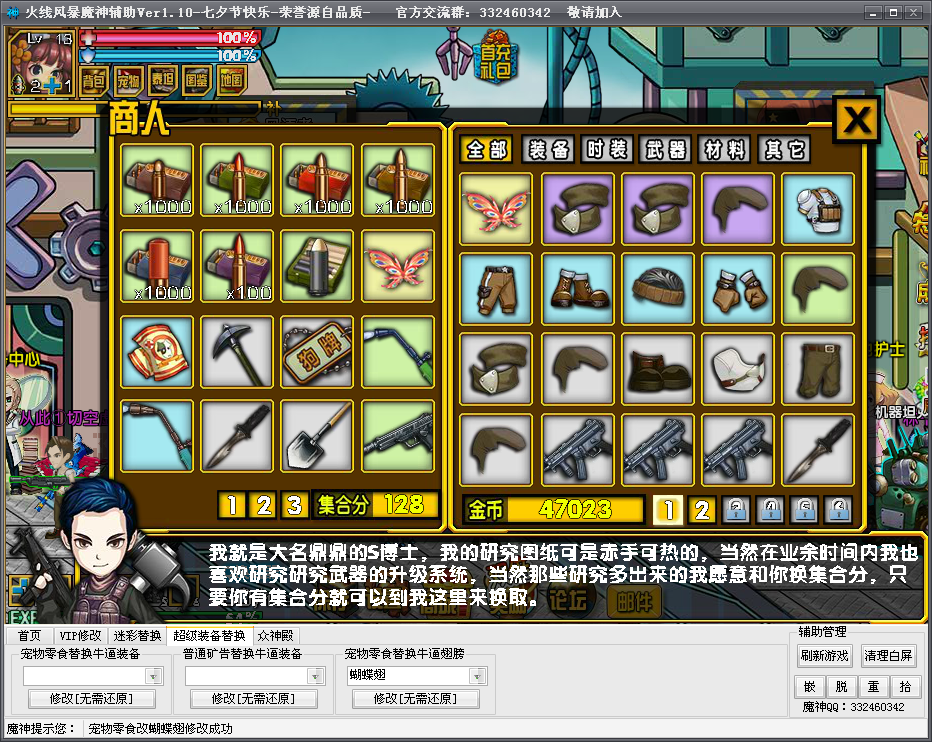932x742 pixels.
Task: Click the 首充礼包 gift pack icon
Action: [x=495, y=59]
